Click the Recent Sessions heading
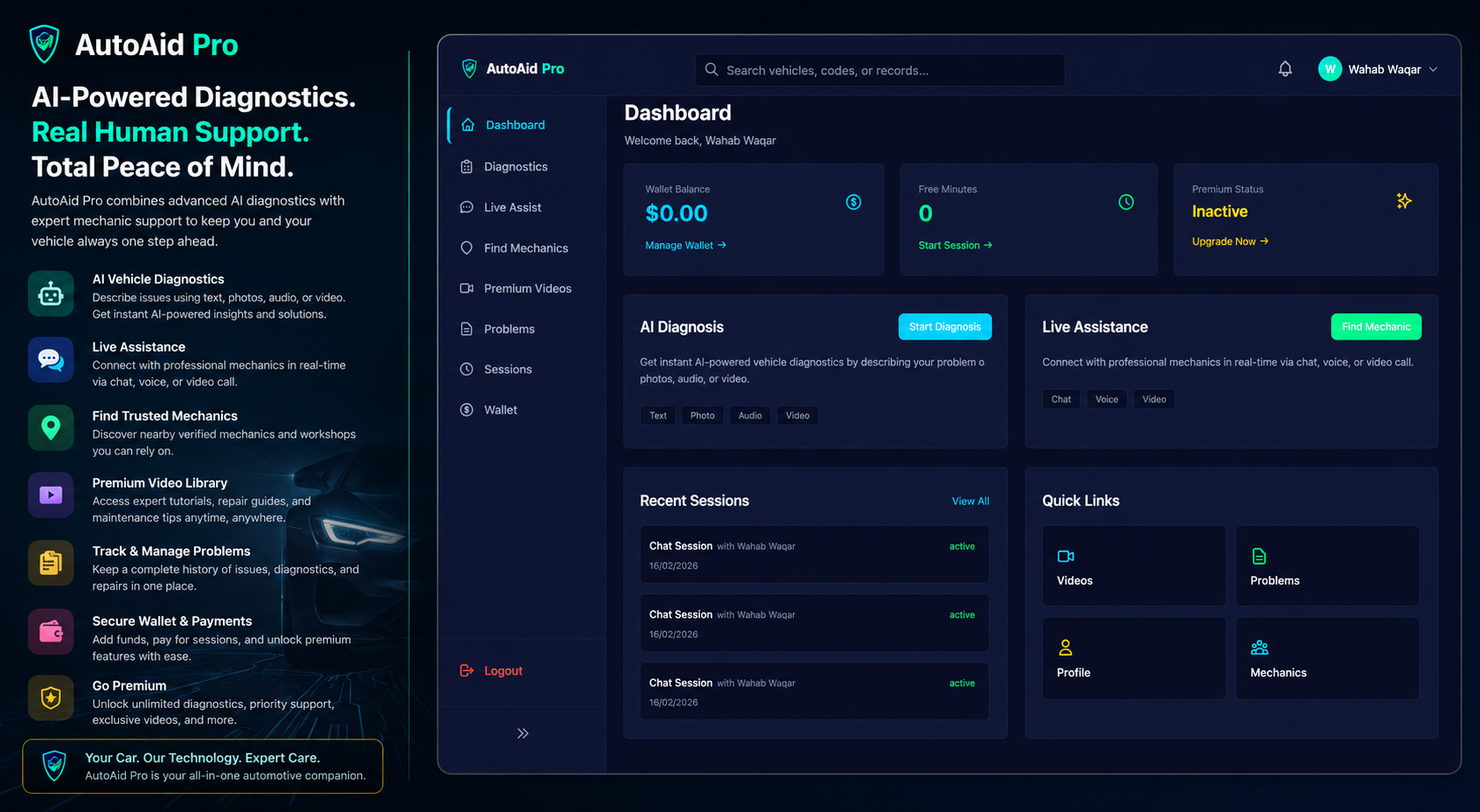This screenshot has width=1480, height=812. coord(694,501)
